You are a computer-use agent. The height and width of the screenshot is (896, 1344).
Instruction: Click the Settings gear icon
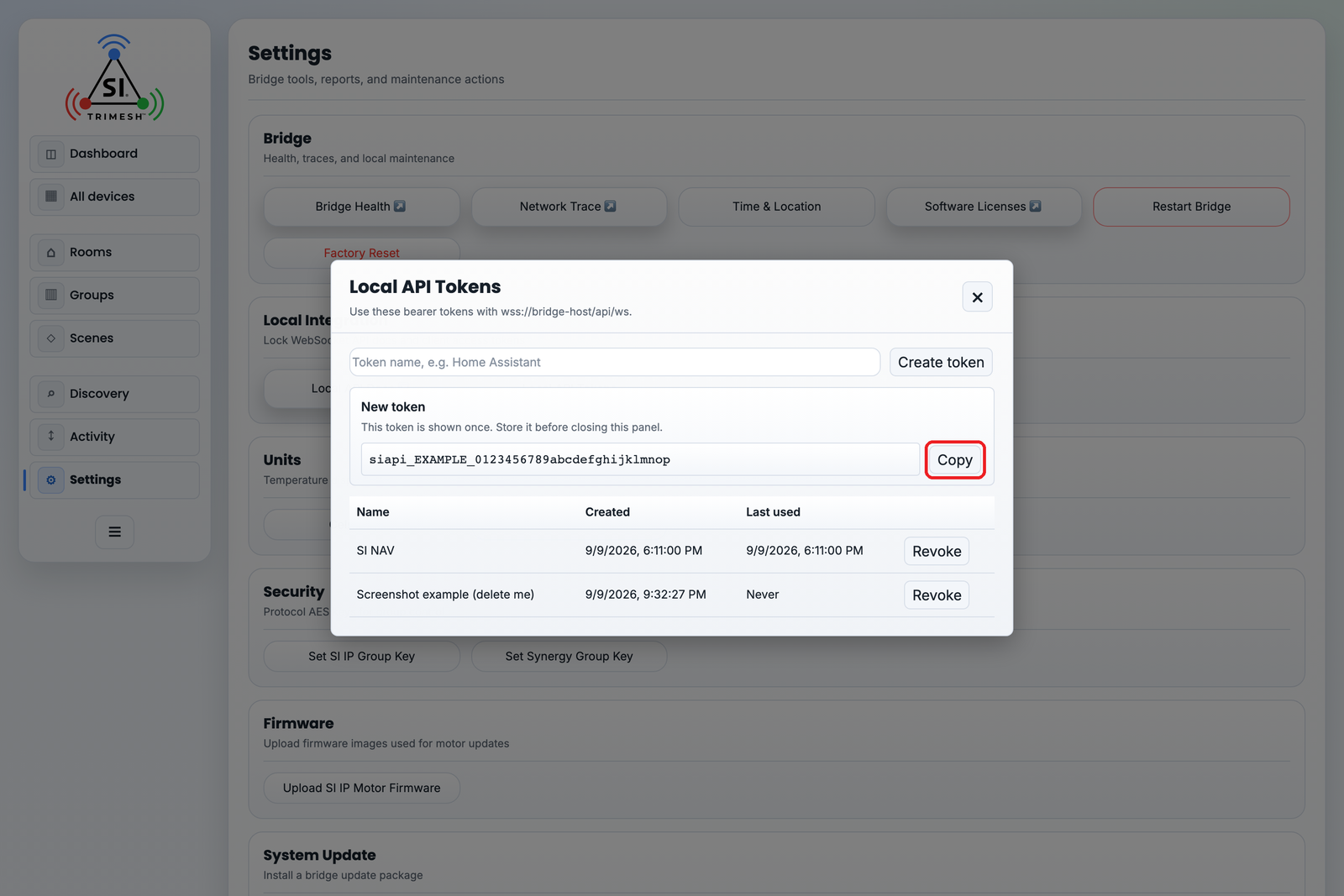tap(51, 479)
